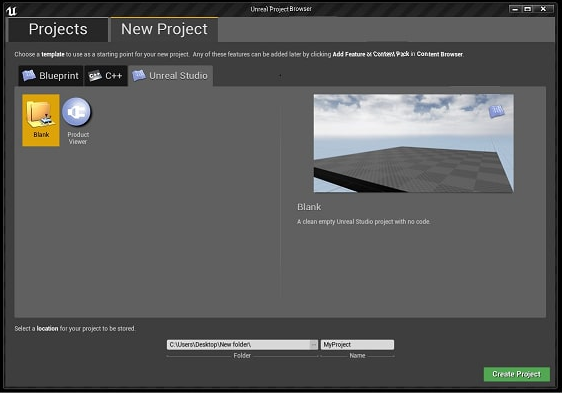Select the Product Viewer template icon

(77, 112)
